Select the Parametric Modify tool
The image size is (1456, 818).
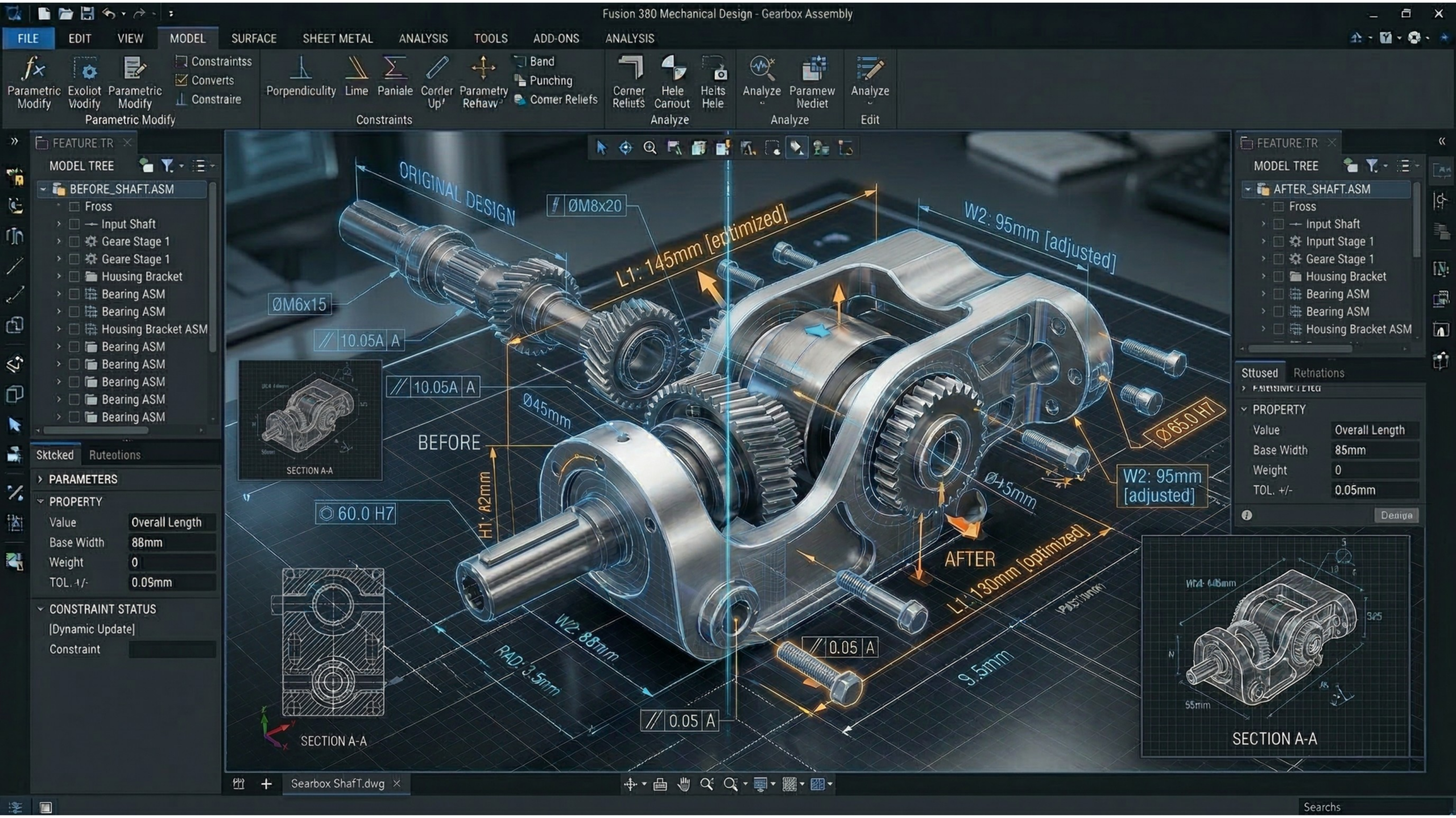33,82
